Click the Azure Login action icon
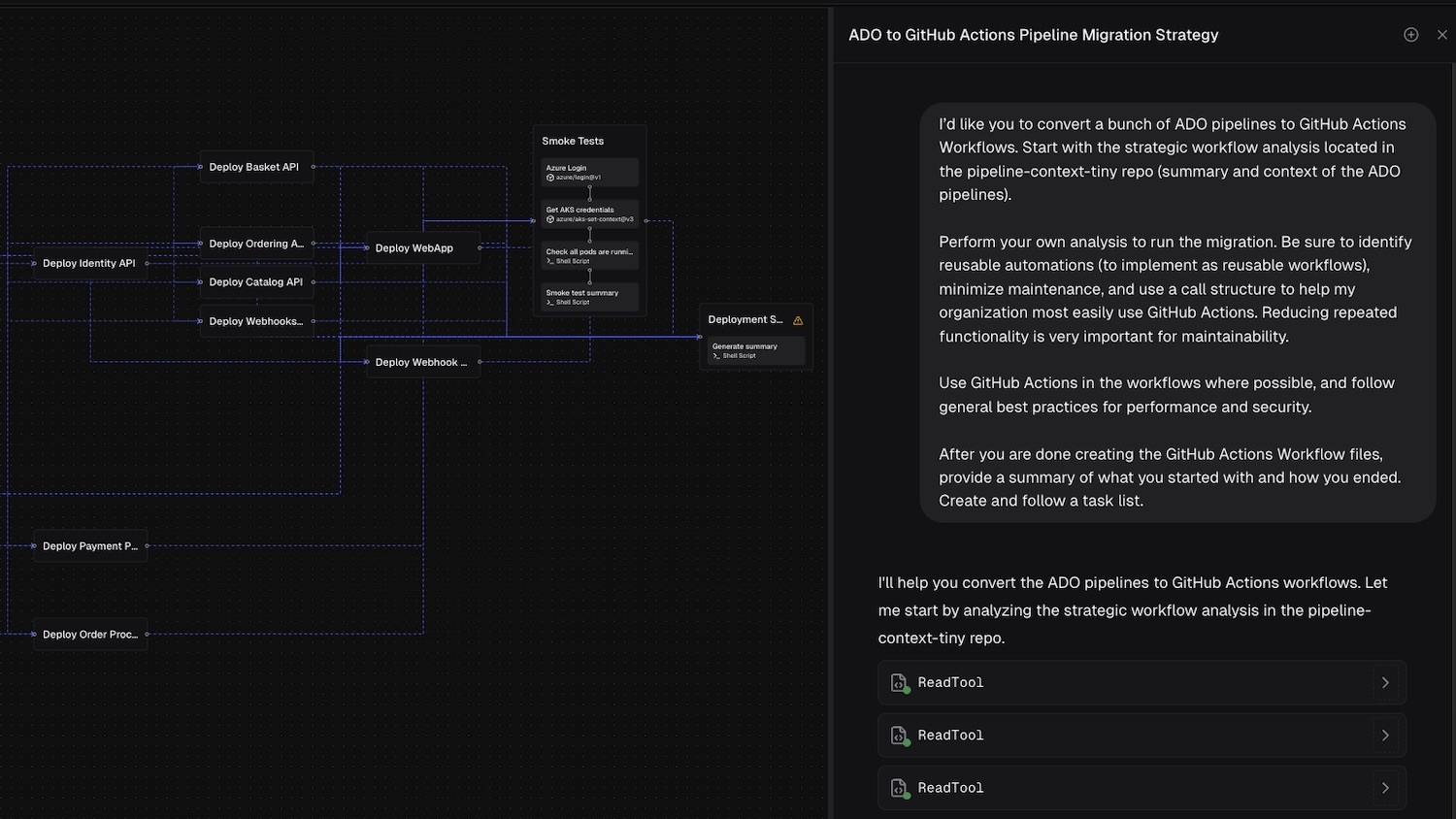The image size is (1456, 819). click(x=550, y=178)
